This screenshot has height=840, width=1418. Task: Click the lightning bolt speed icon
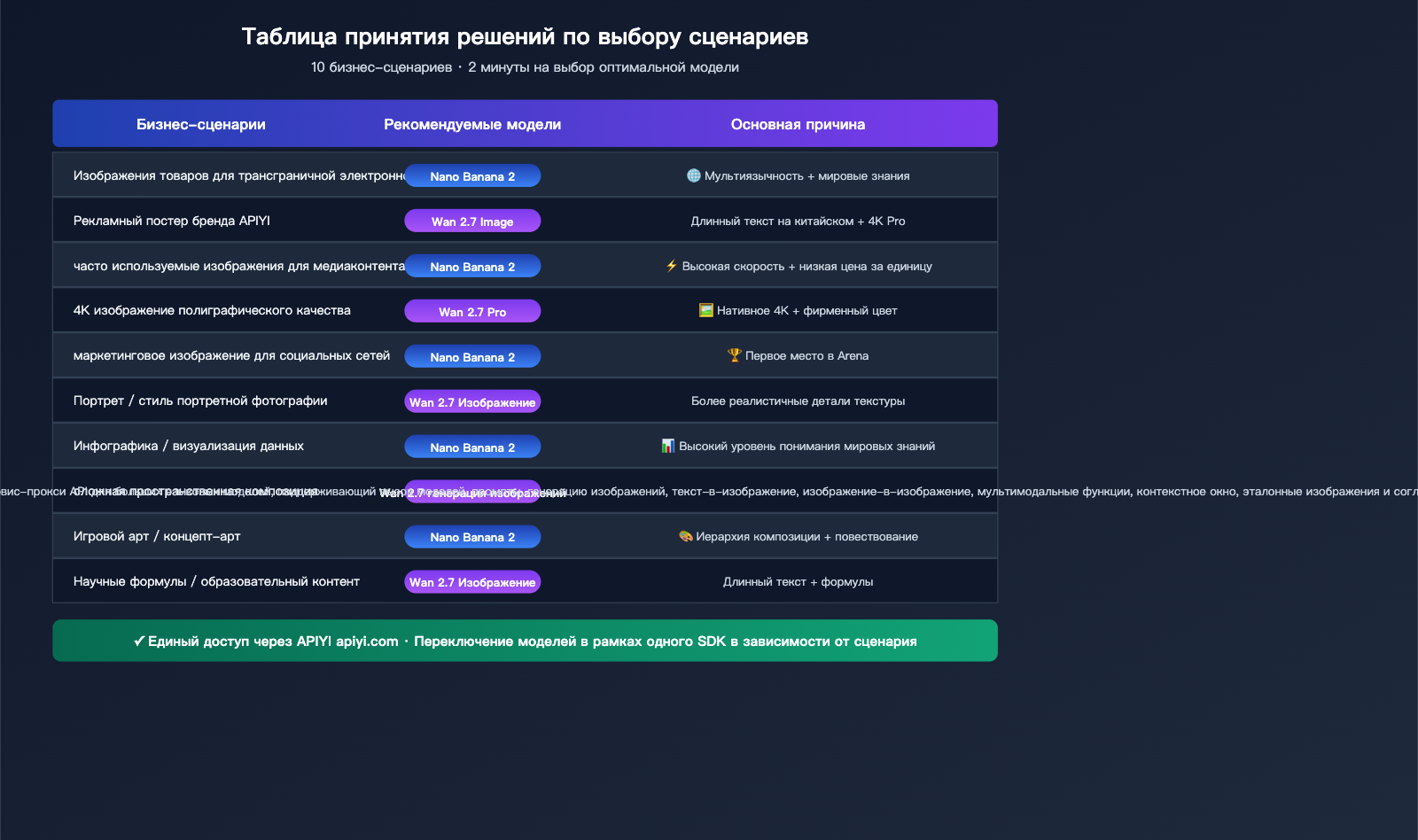pyautogui.click(x=670, y=265)
